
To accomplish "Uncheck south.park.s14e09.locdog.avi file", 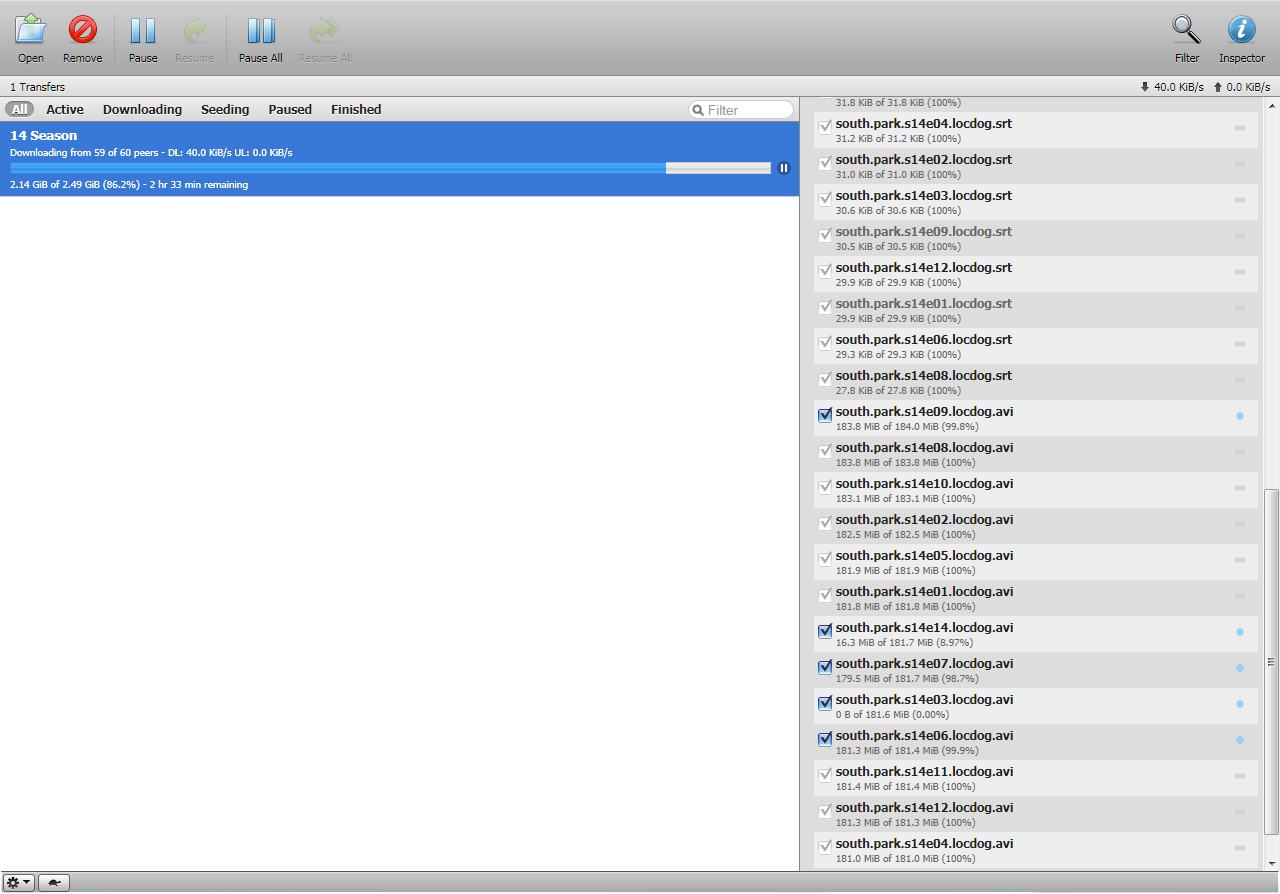I will coord(825,415).
